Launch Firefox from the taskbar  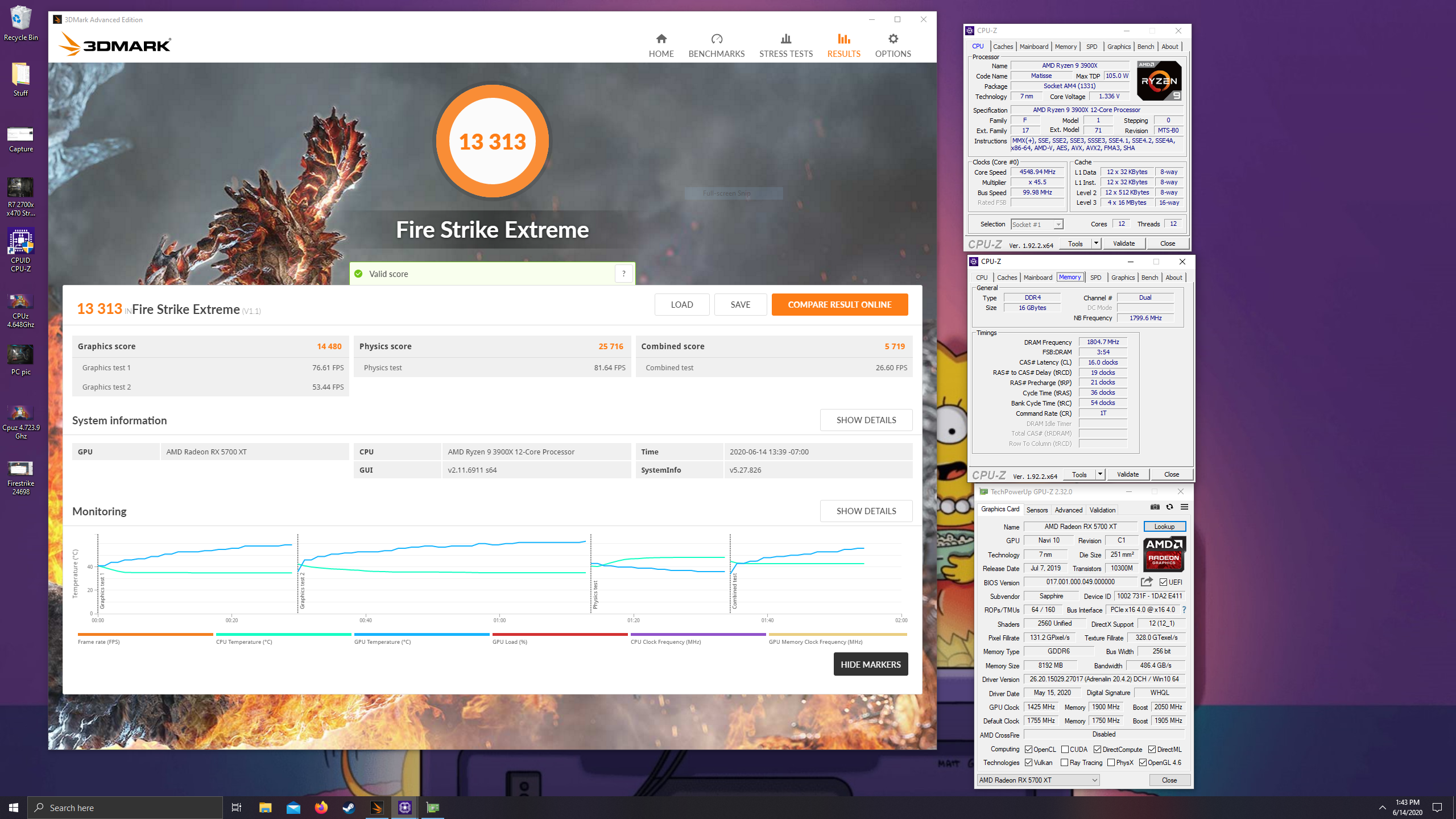coord(321,808)
